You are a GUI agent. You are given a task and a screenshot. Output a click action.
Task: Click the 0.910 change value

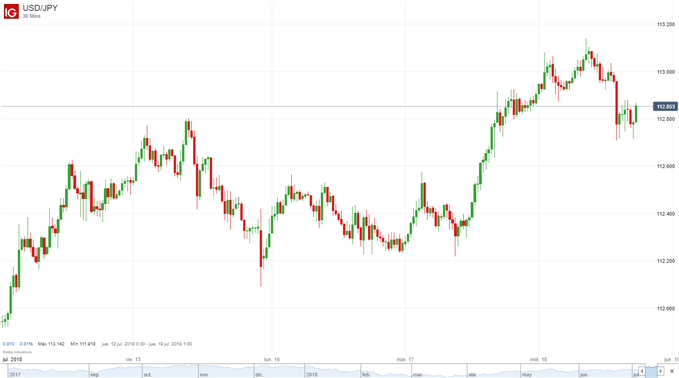[x=8, y=344]
